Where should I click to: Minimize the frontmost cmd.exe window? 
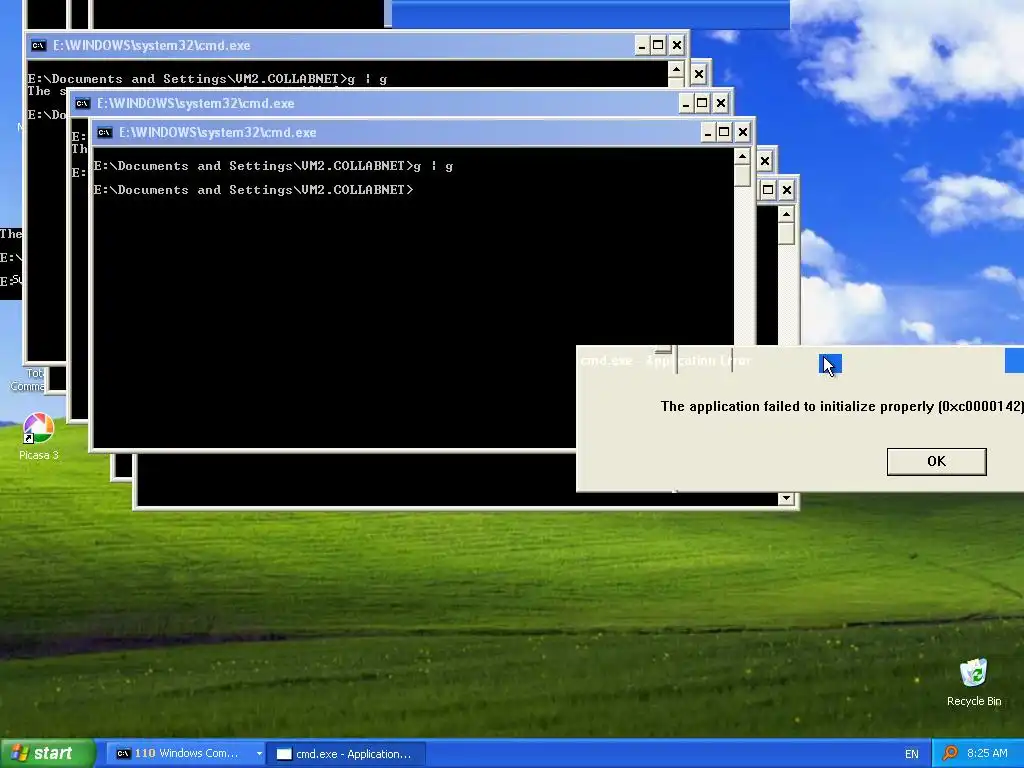pyautogui.click(x=708, y=133)
